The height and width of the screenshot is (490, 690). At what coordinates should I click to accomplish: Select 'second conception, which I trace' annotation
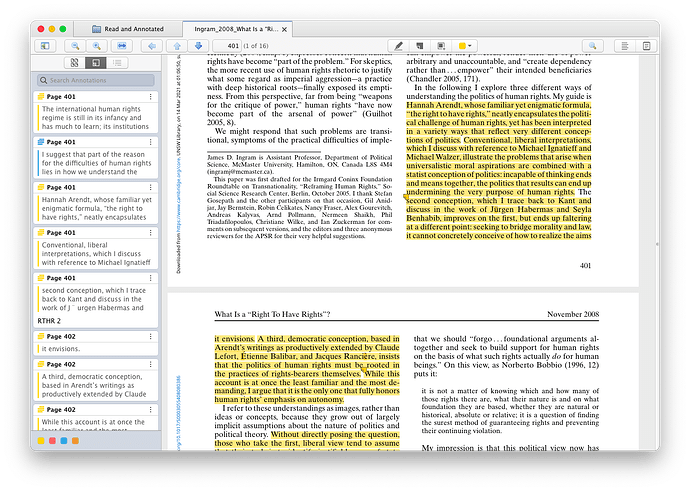pyautogui.click(x=94, y=299)
